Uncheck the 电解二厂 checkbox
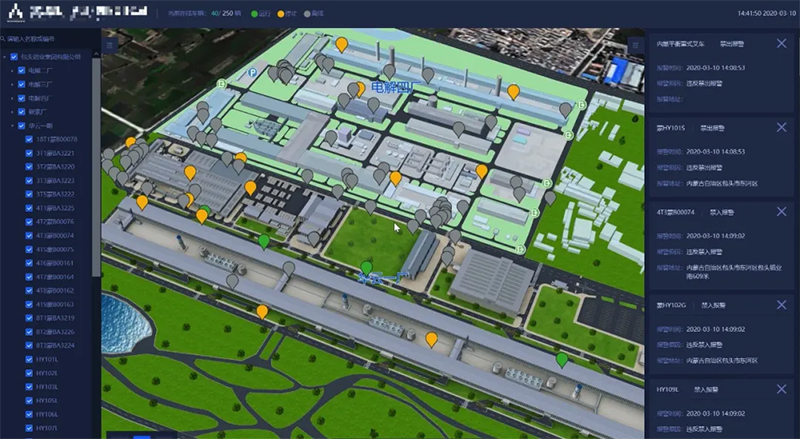The image size is (800, 439). coord(20,71)
